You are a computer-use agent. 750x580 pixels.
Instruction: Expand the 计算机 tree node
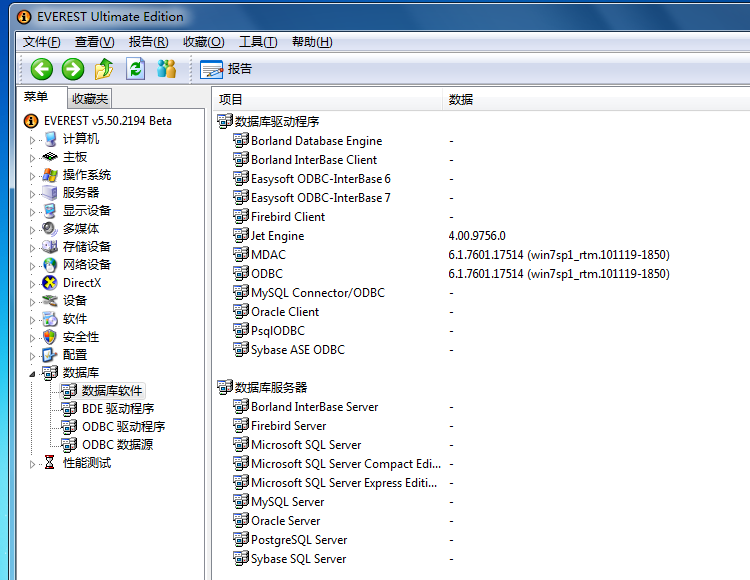tap(32, 140)
